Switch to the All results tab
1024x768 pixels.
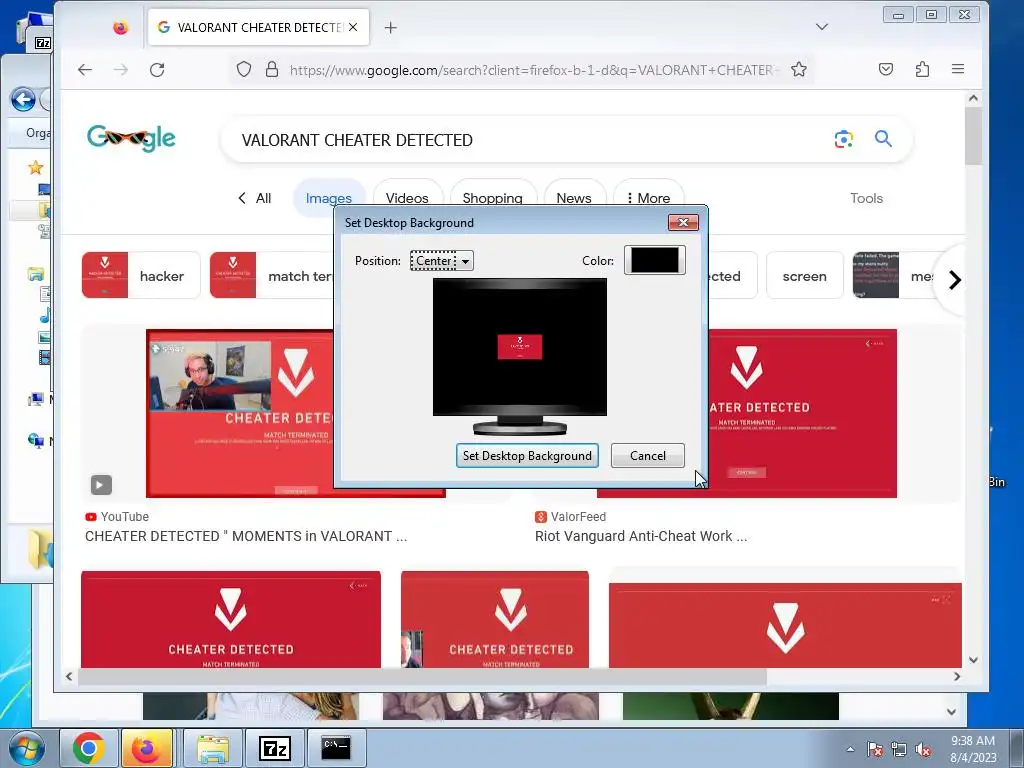point(263,198)
